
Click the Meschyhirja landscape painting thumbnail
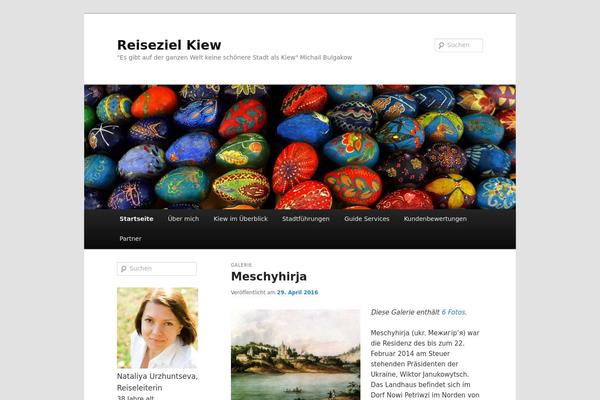[295, 355]
